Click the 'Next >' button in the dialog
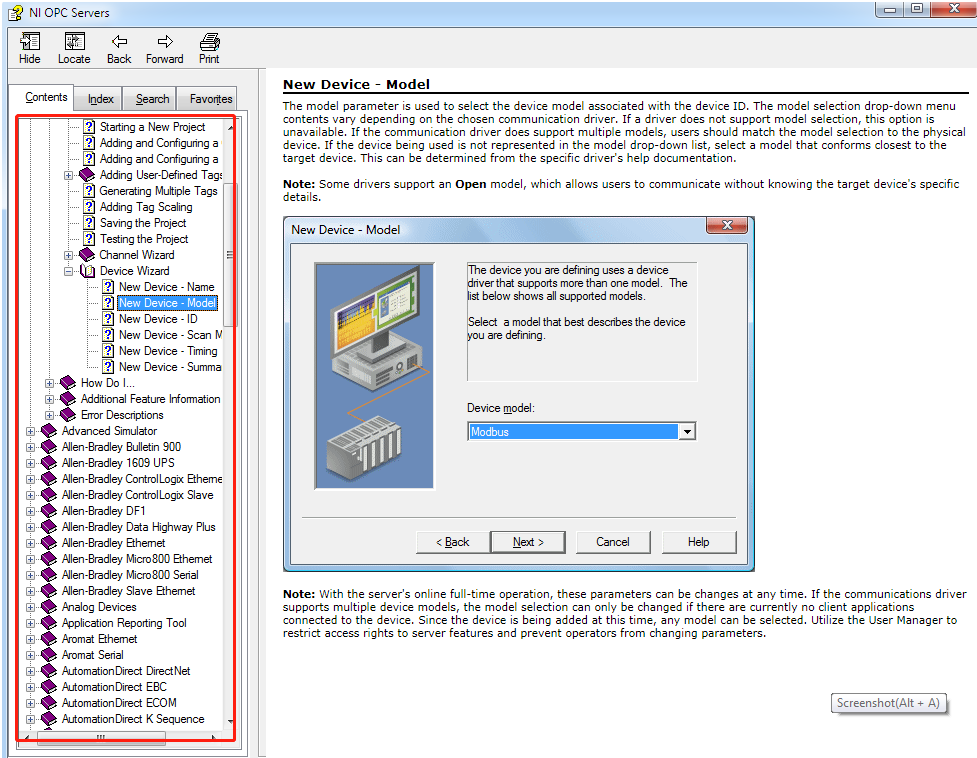 tap(528, 542)
